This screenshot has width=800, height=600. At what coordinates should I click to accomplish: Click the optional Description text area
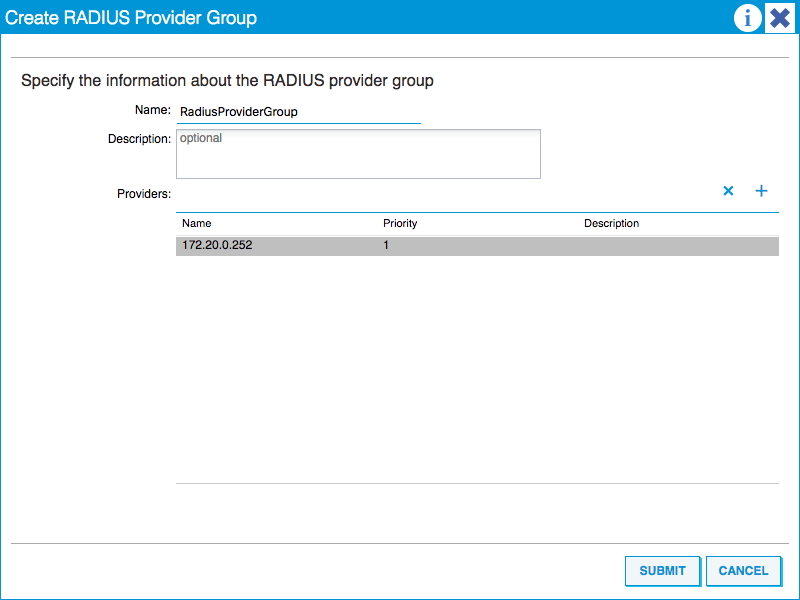(358, 154)
